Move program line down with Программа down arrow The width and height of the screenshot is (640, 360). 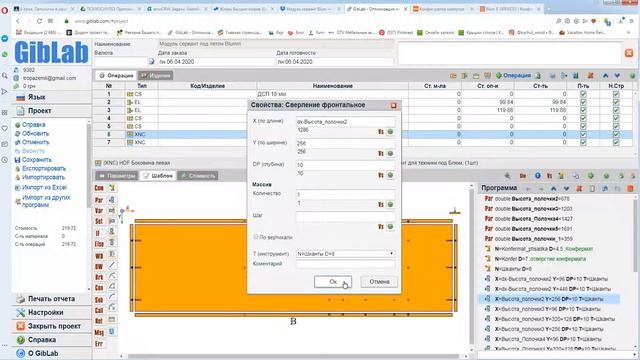click(x=567, y=188)
